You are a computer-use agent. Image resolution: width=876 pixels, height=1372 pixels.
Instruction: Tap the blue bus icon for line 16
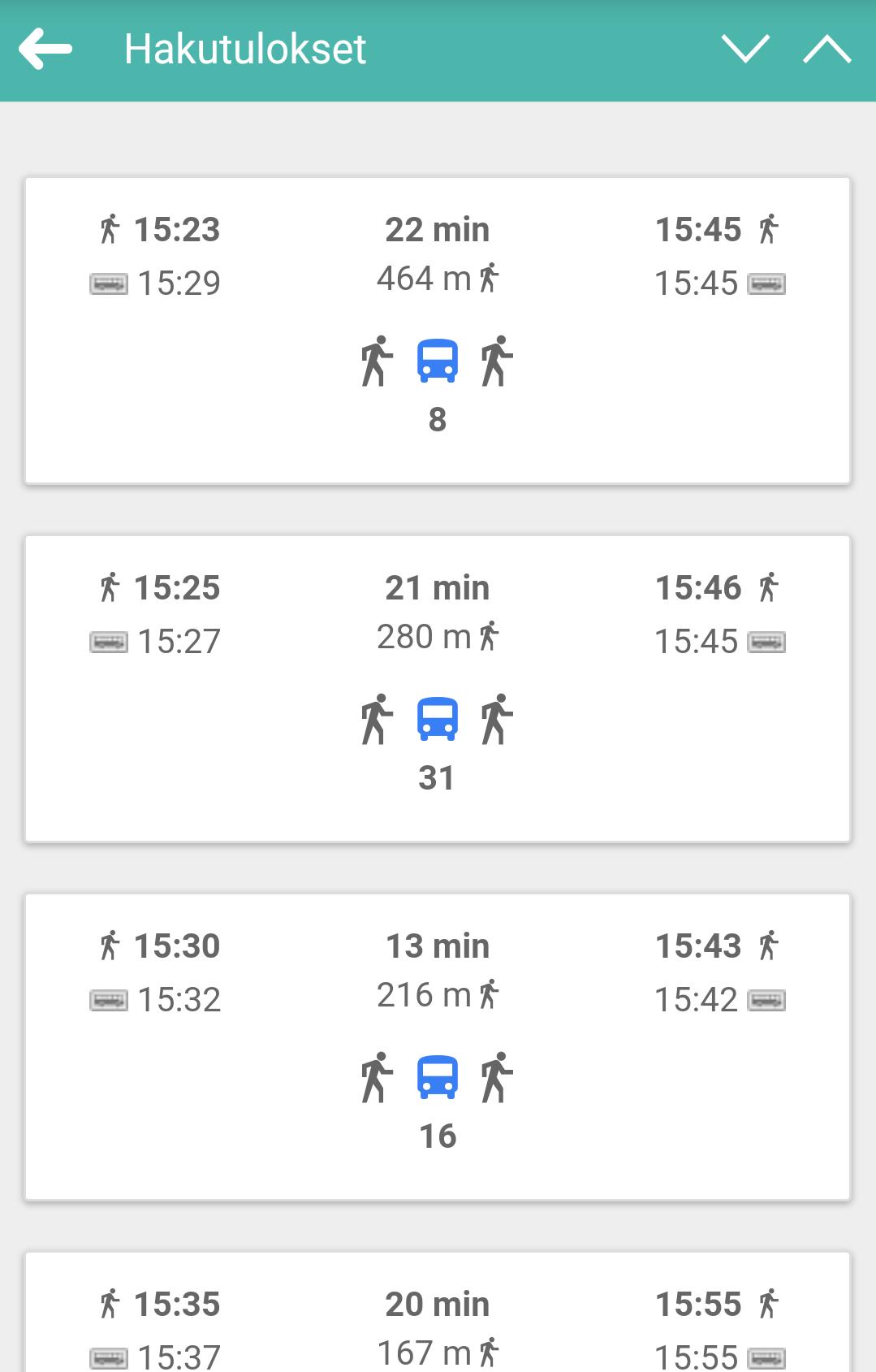[x=438, y=1078]
